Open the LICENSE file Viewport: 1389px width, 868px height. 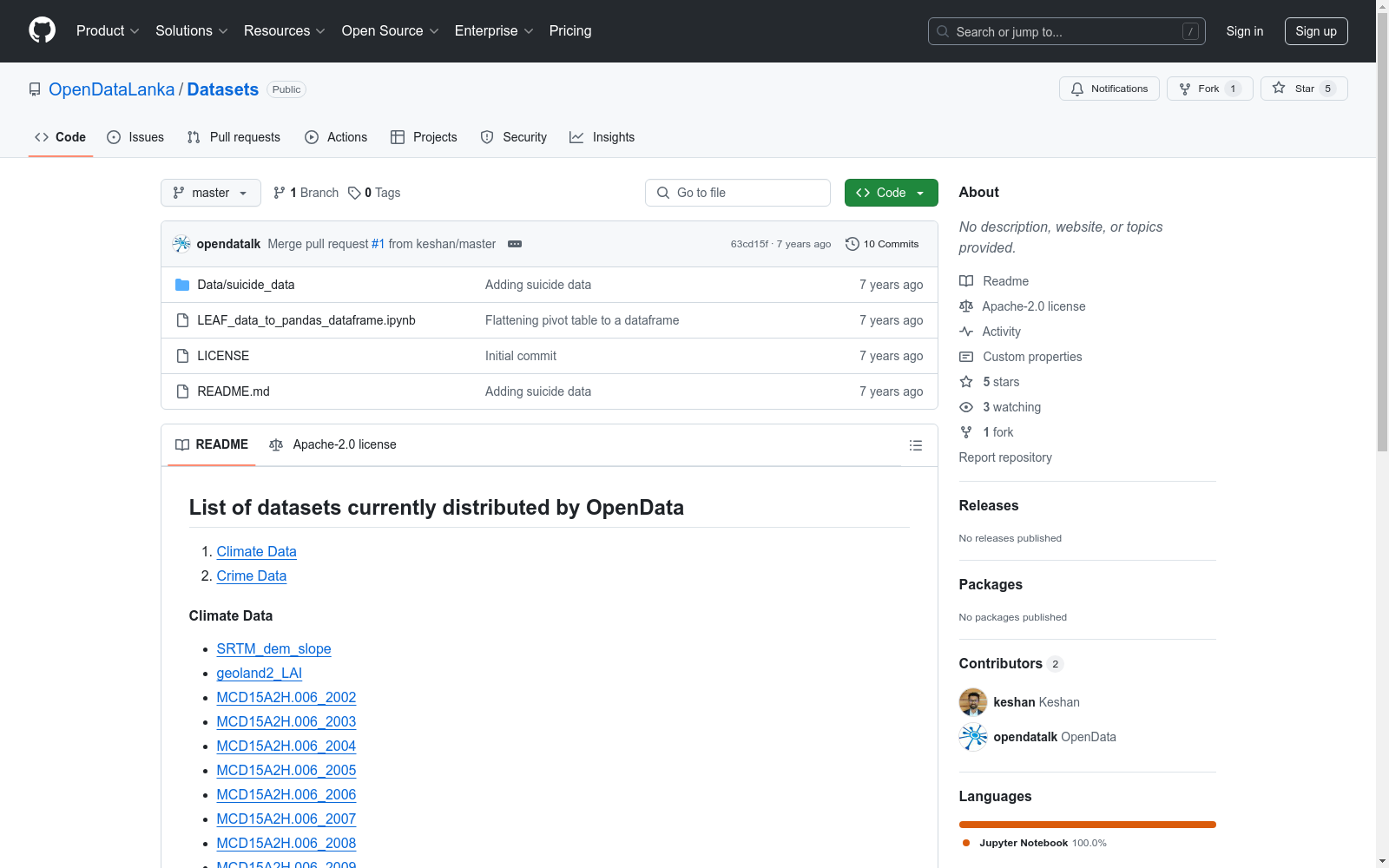223,356
